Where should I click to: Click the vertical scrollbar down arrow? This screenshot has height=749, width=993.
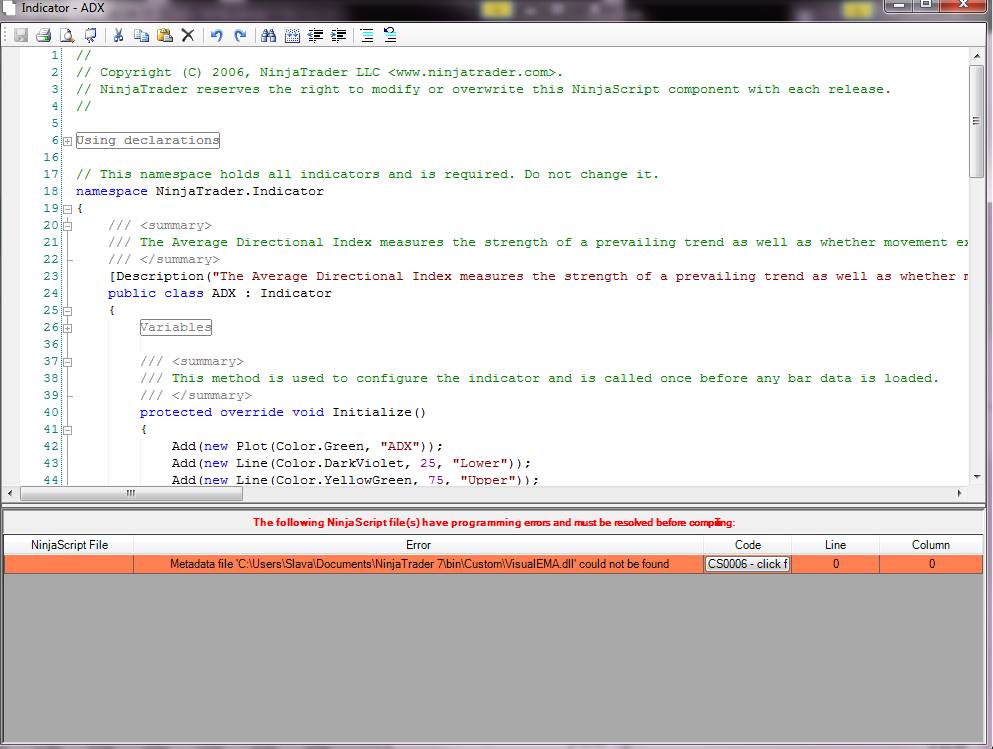tap(976, 477)
